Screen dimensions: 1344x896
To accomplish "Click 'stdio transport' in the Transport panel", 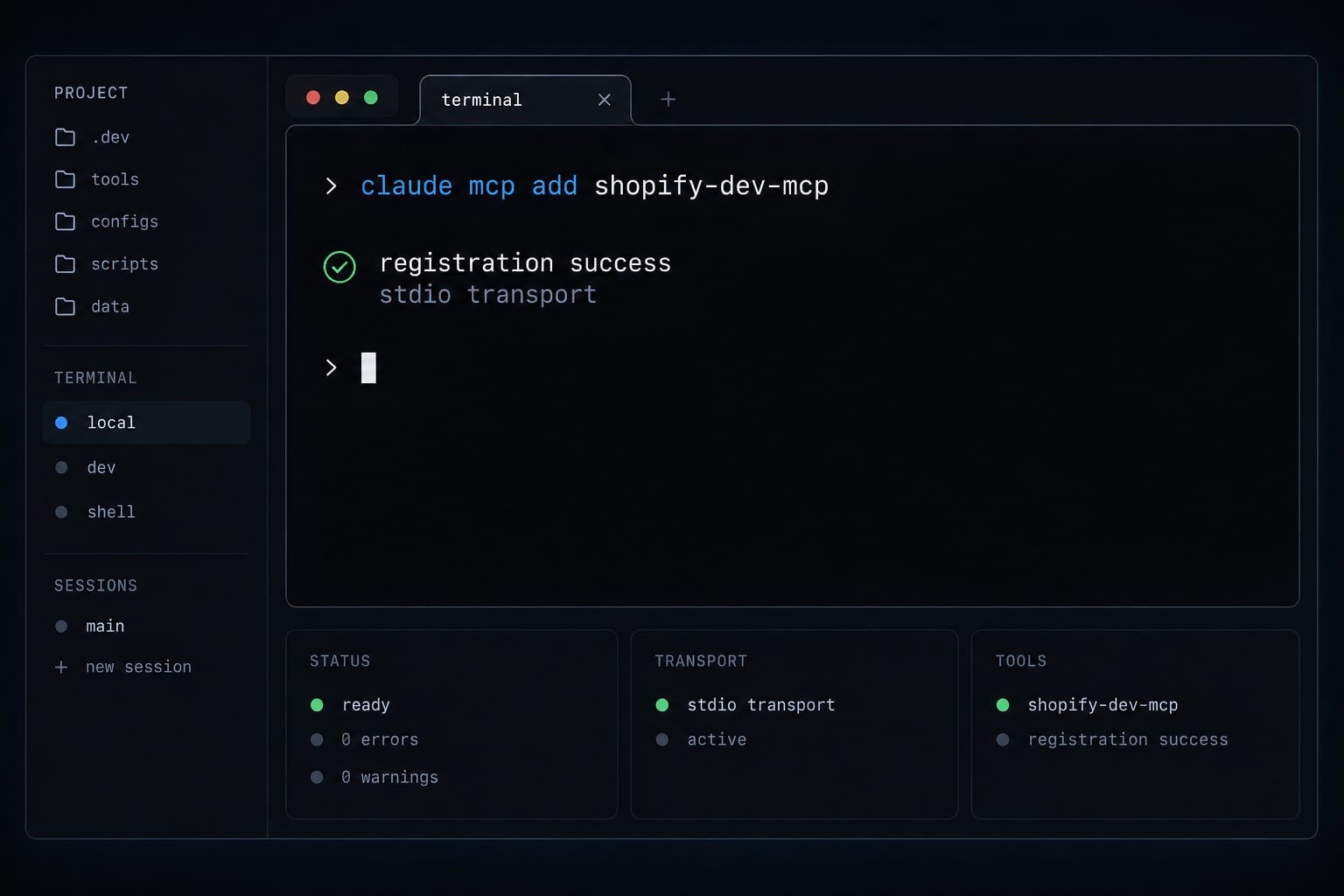I will coord(761,705).
